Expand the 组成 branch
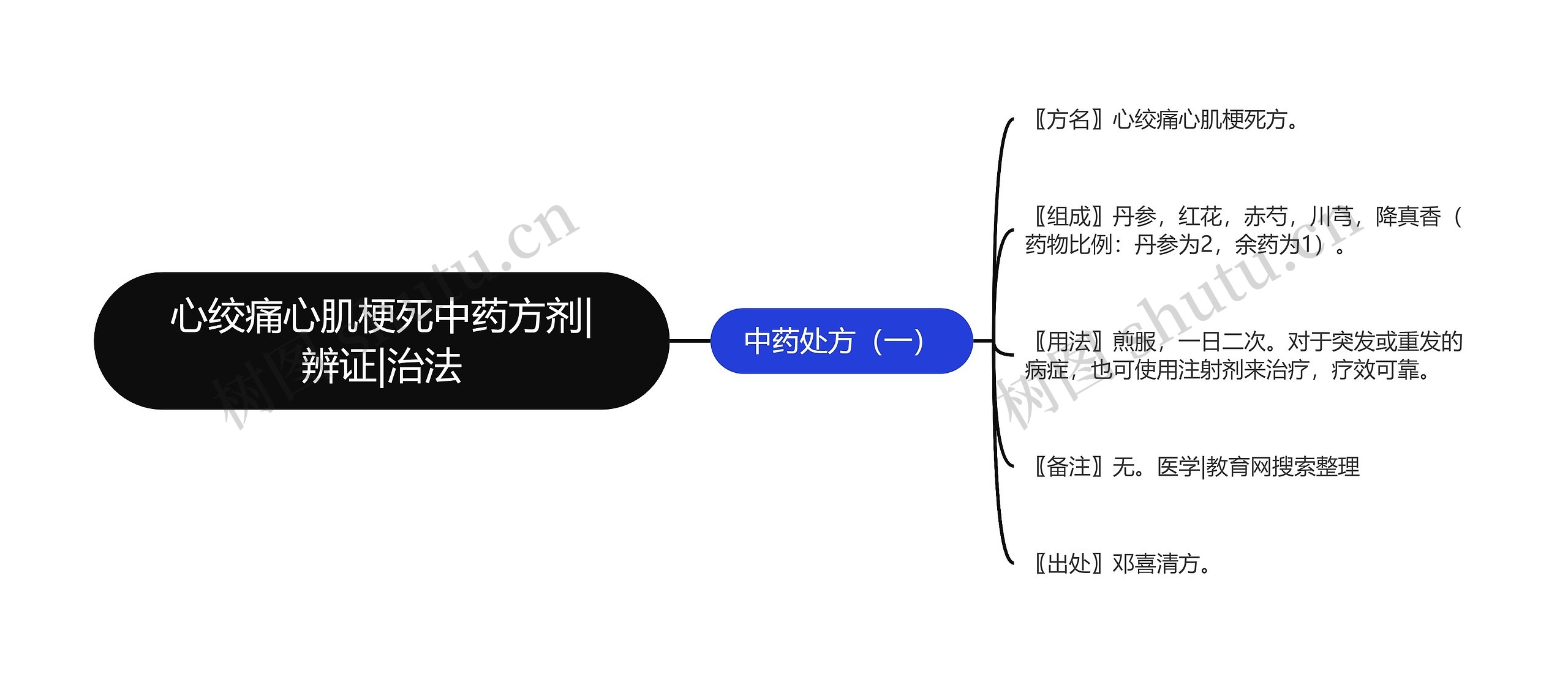 point(1050,220)
